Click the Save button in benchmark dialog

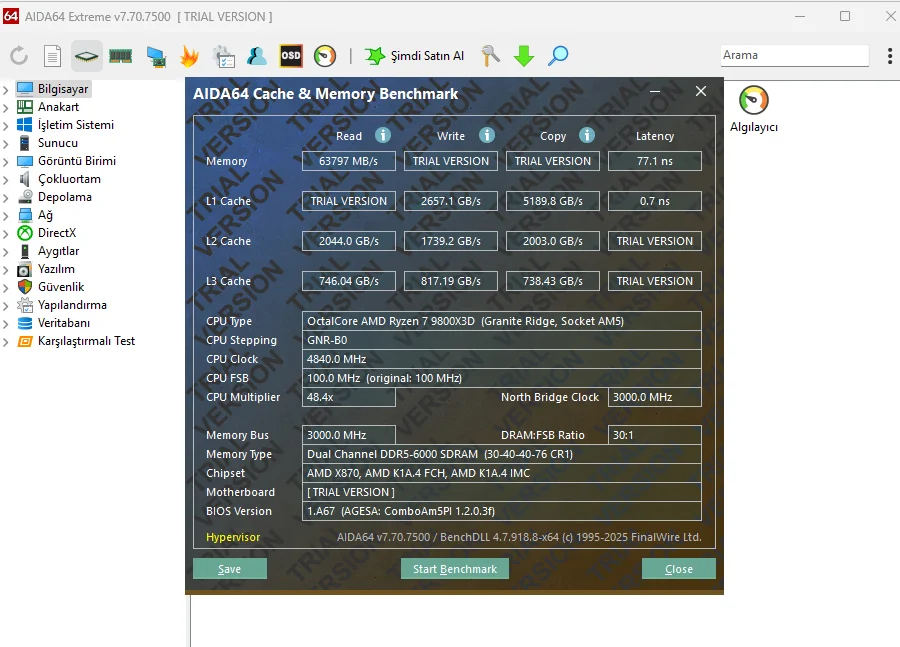(230, 569)
